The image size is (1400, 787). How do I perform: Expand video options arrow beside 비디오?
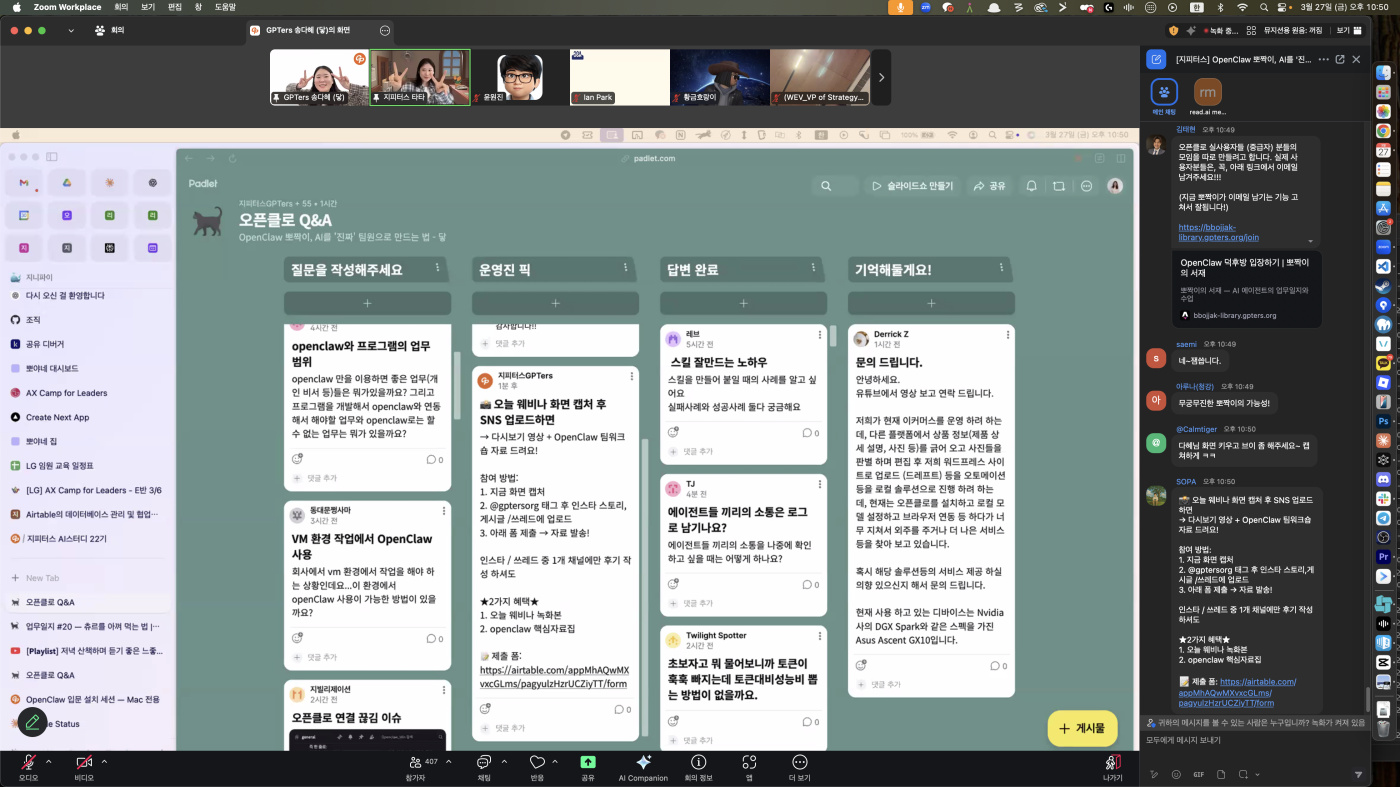104,761
